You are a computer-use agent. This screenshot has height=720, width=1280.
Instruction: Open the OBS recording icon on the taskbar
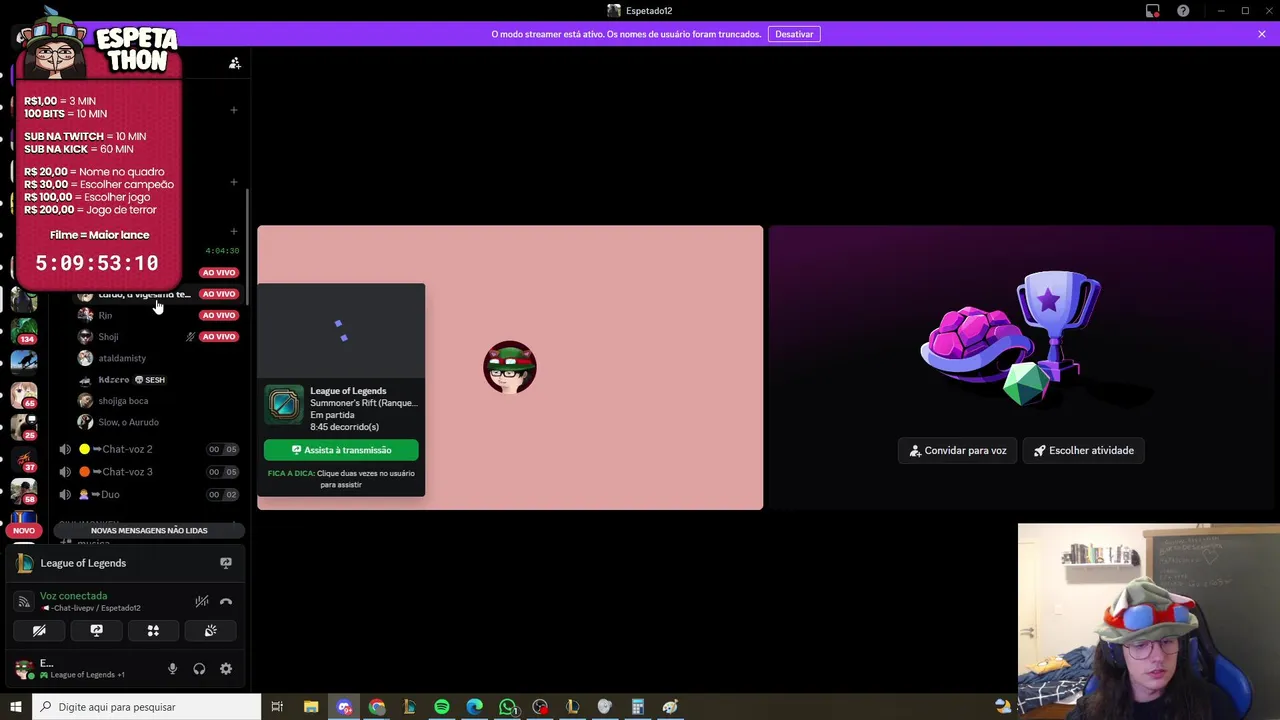click(540, 707)
